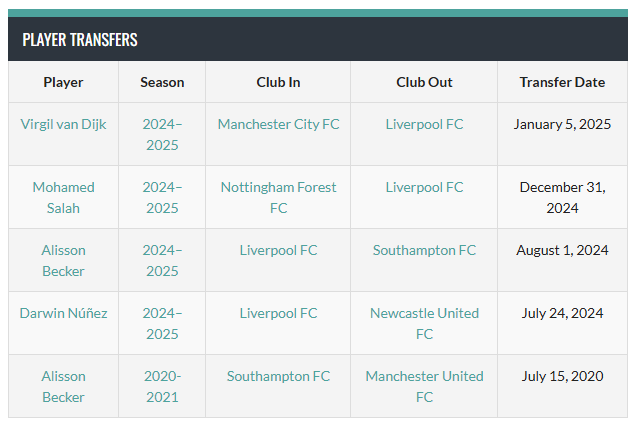This screenshot has width=635, height=422.
Task: Open Liverpool FC link in Darwin Núñez row
Action: pyautogui.click(x=278, y=313)
